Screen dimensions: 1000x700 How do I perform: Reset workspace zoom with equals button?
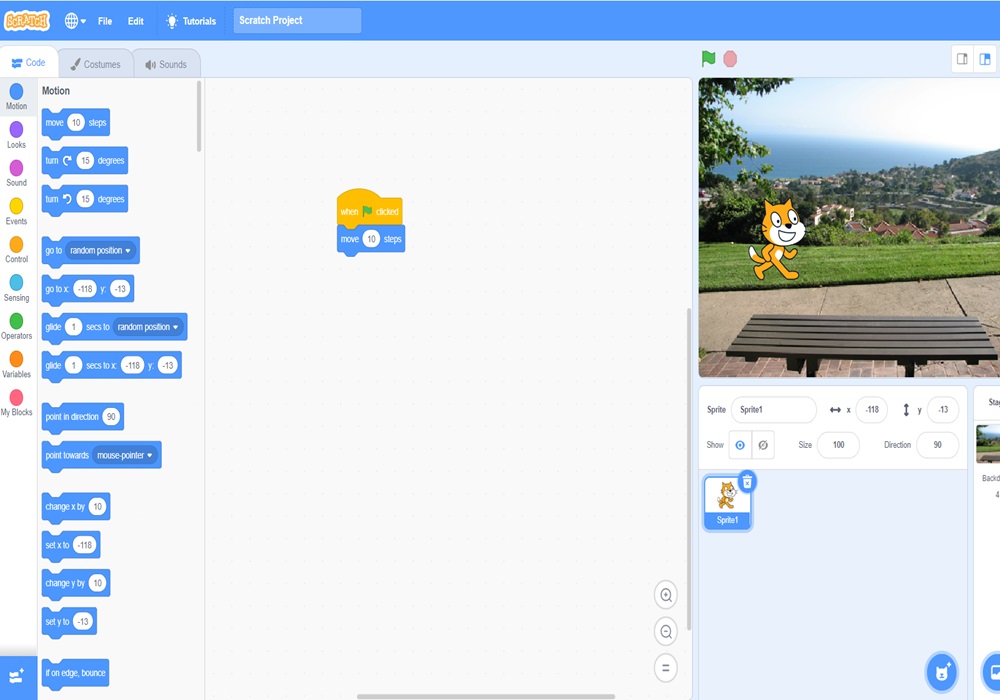coord(666,668)
